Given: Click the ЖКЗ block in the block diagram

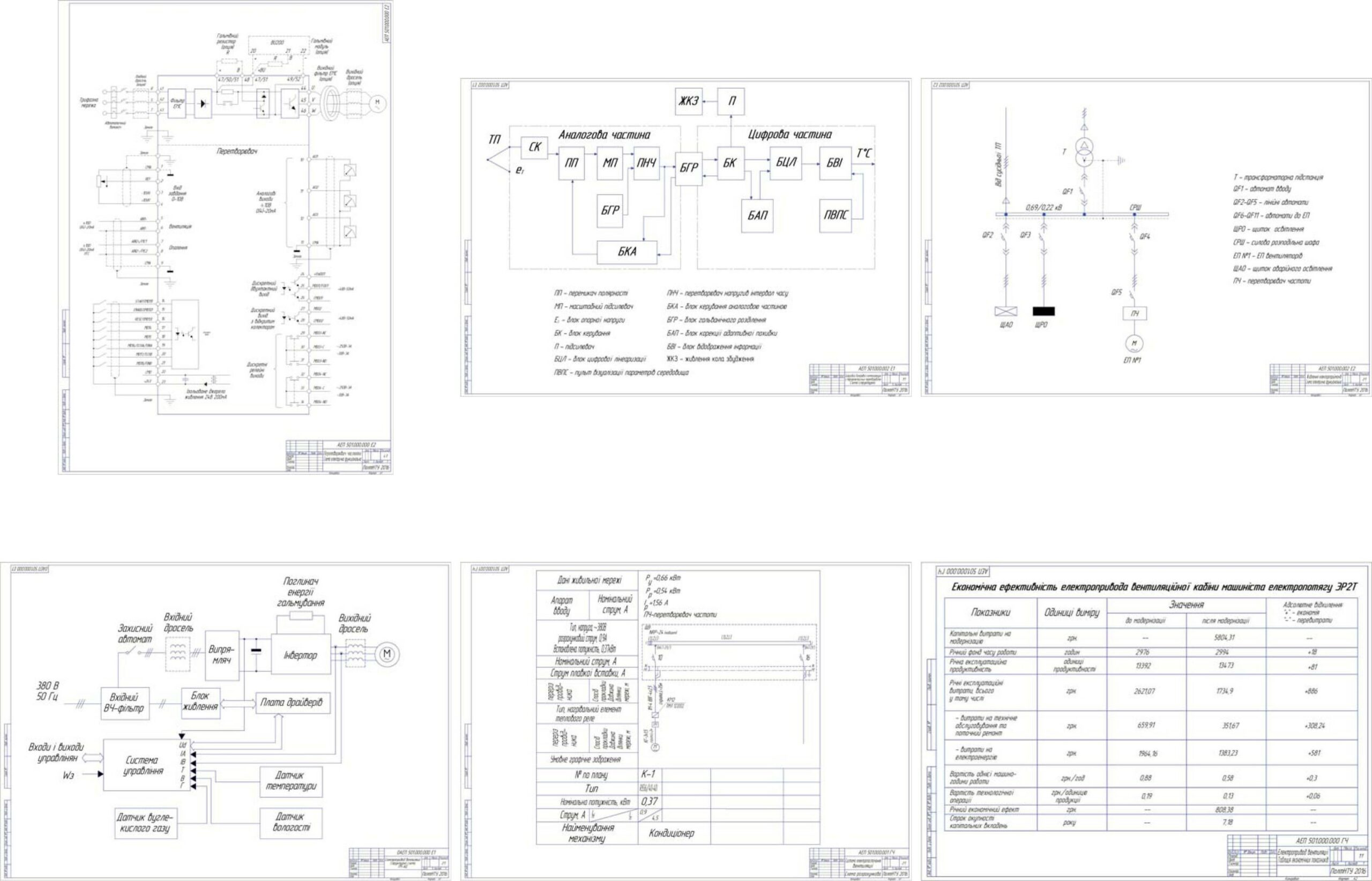Looking at the screenshot, I should click(x=688, y=101).
